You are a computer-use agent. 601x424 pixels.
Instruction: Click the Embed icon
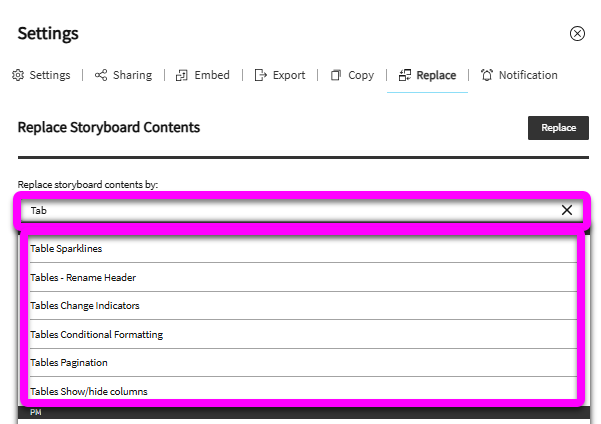pyautogui.click(x=182, y=75)
